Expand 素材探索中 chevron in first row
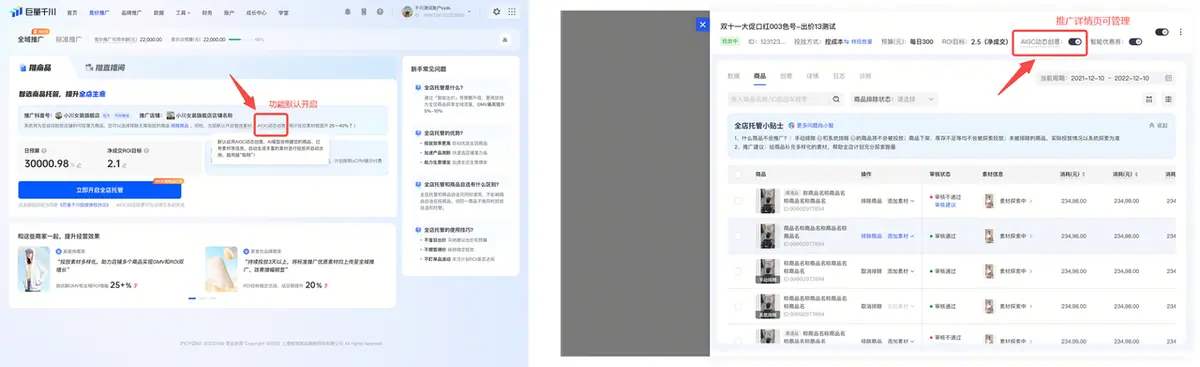This screenshot has height=367, width=1200. (x=1032, y=201)
